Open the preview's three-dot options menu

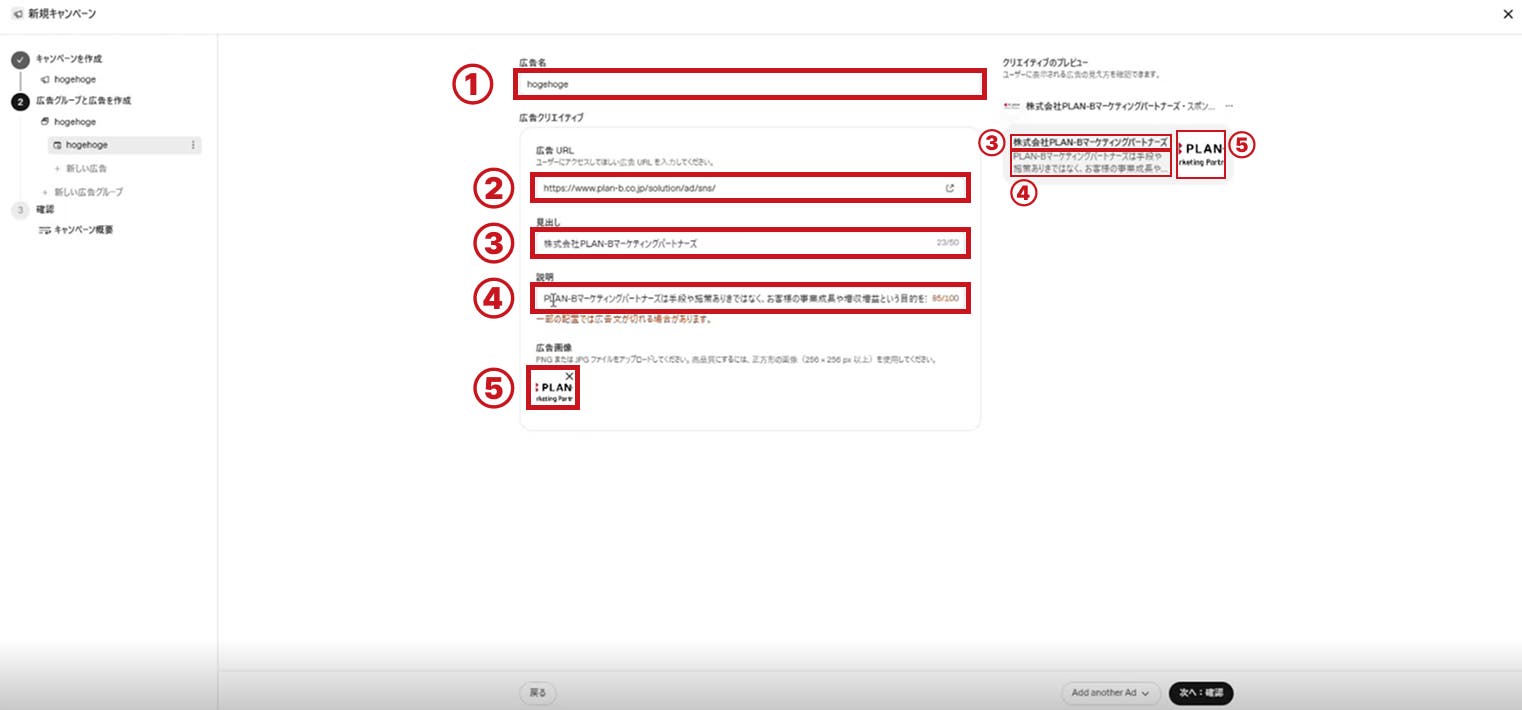tap(1229, 105)
